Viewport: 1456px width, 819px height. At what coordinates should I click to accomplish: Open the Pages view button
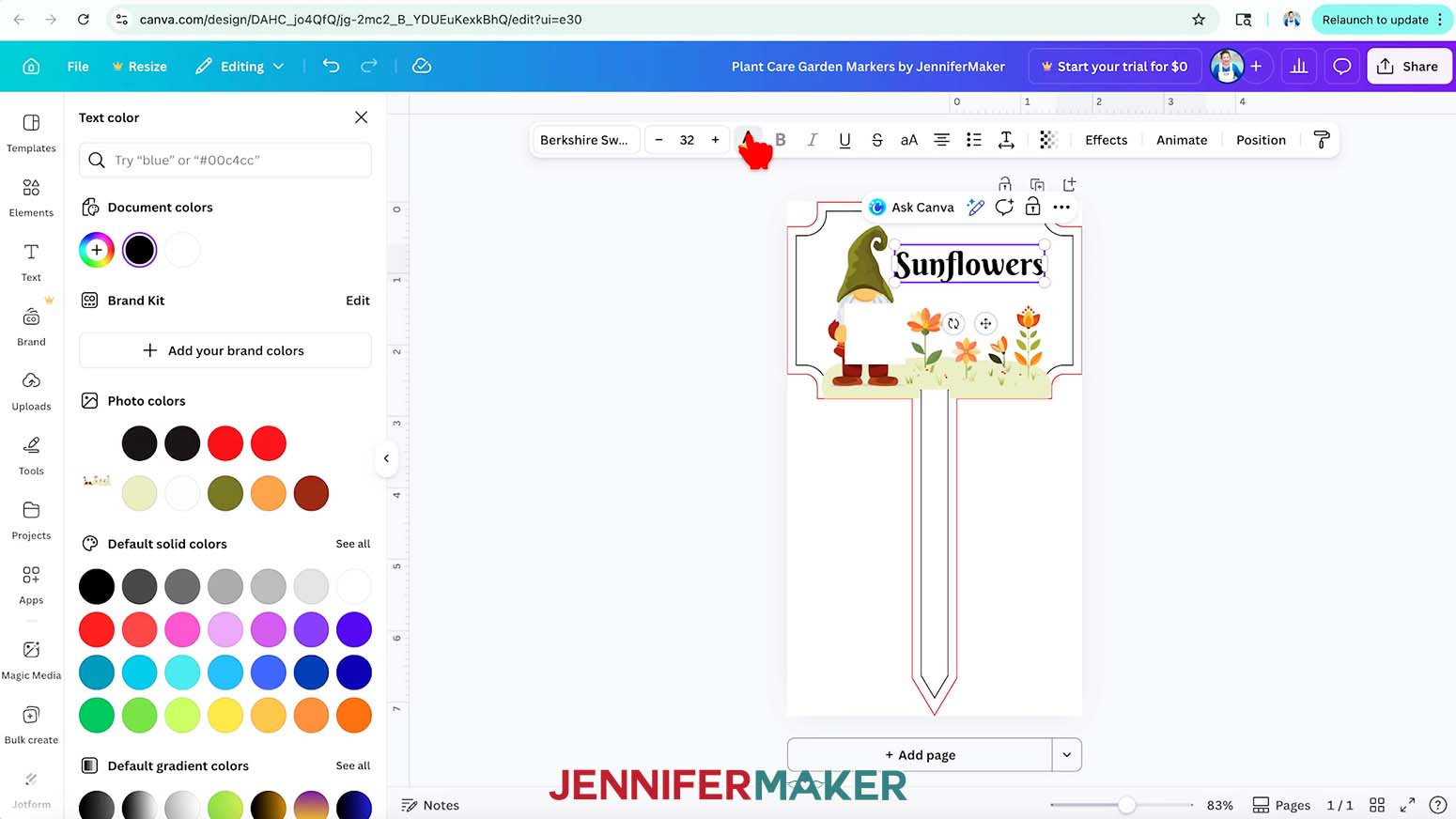[x=1281, y=805]
